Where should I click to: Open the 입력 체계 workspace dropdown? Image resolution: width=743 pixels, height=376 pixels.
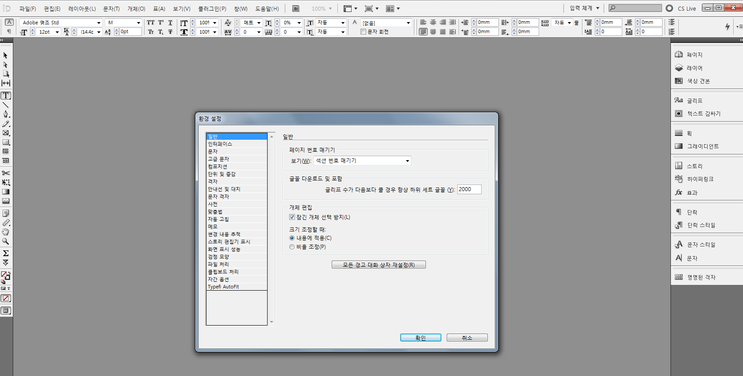click(x=585, y=8)
